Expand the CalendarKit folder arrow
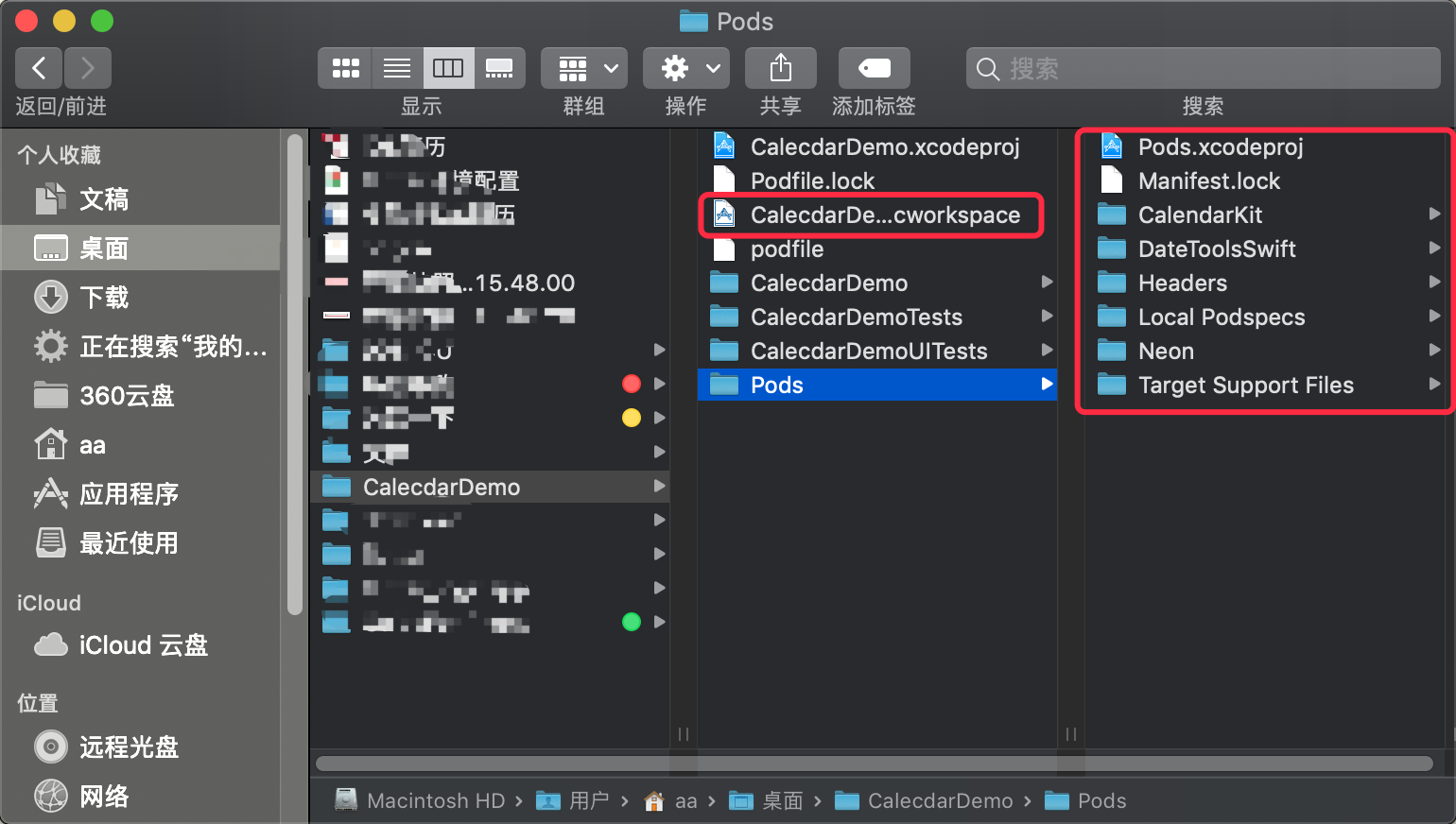The image size is (1456, 824). pos(1434,214)
